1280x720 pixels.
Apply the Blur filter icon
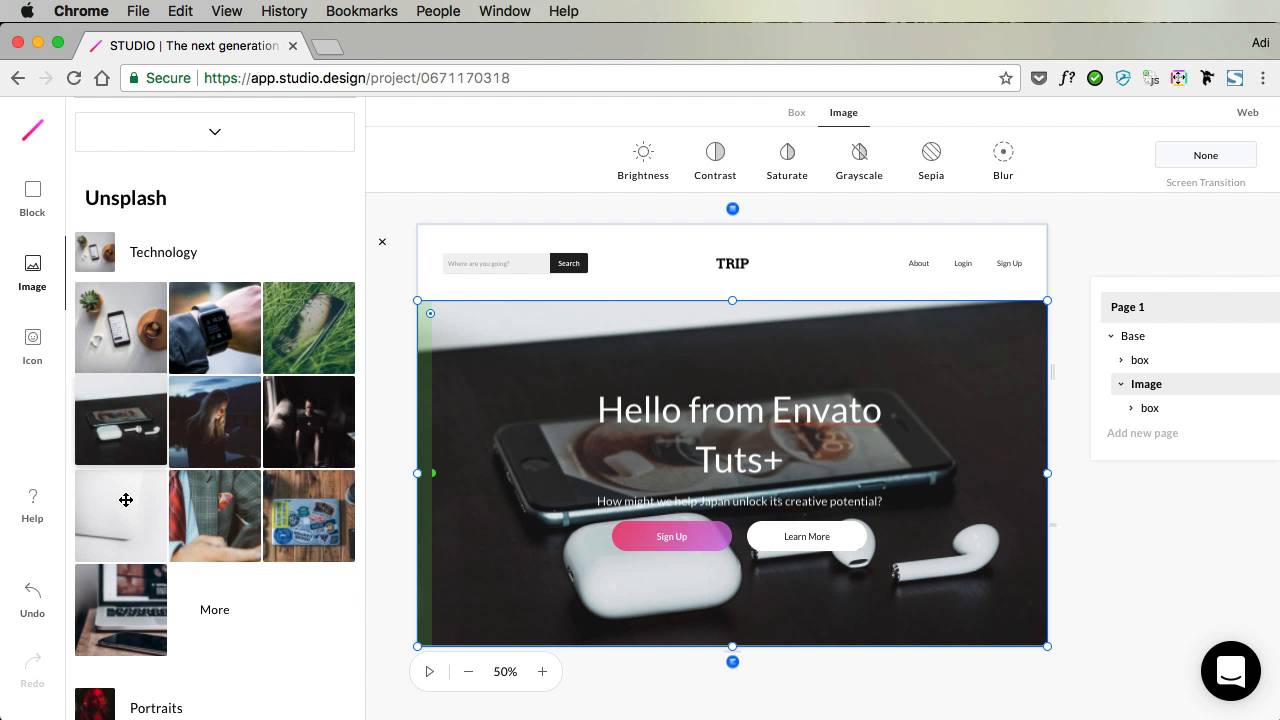click(x=1003, y=152)
